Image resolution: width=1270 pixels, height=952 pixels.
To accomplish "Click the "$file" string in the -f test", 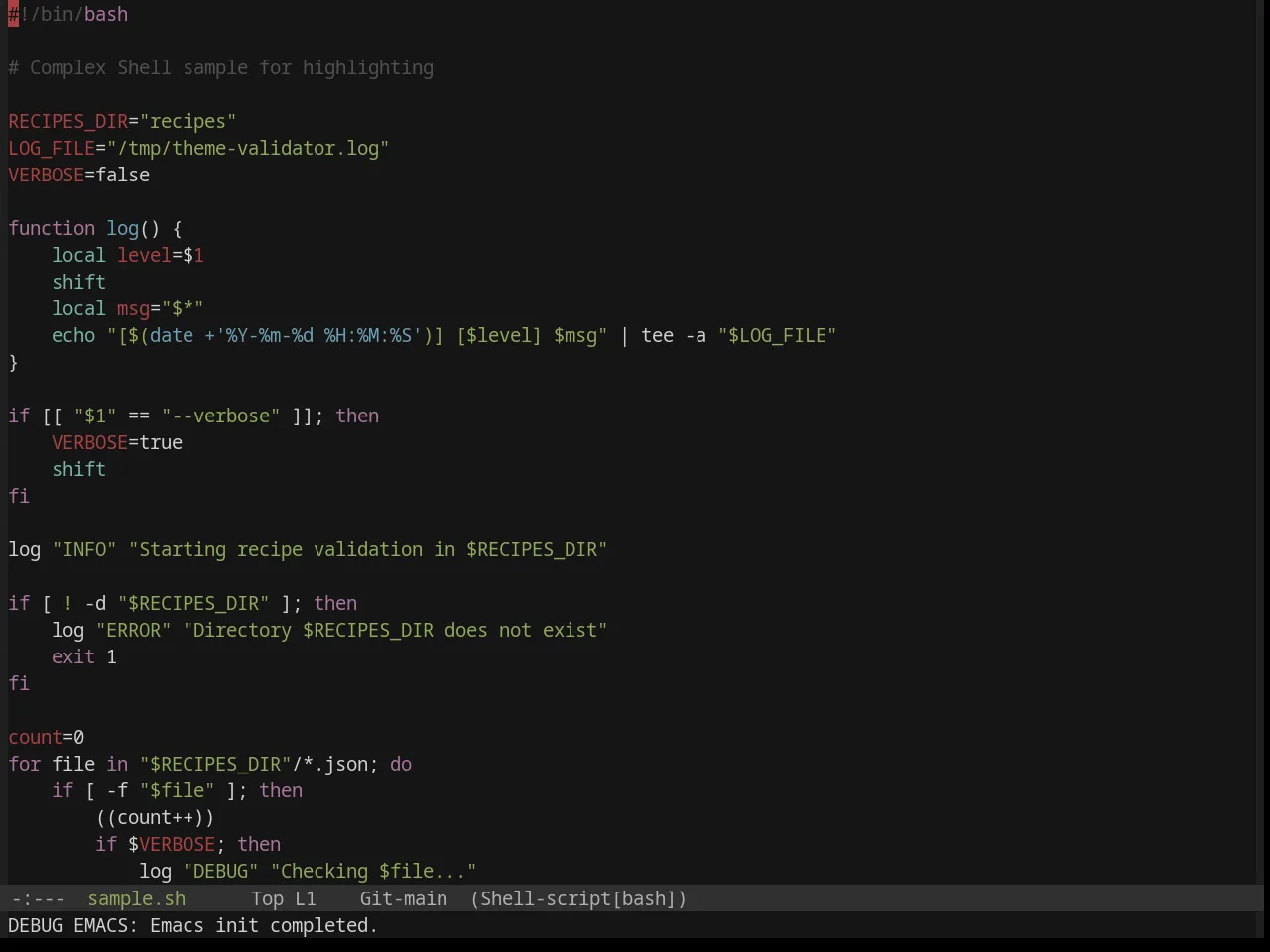I will (x=177, y=790).
